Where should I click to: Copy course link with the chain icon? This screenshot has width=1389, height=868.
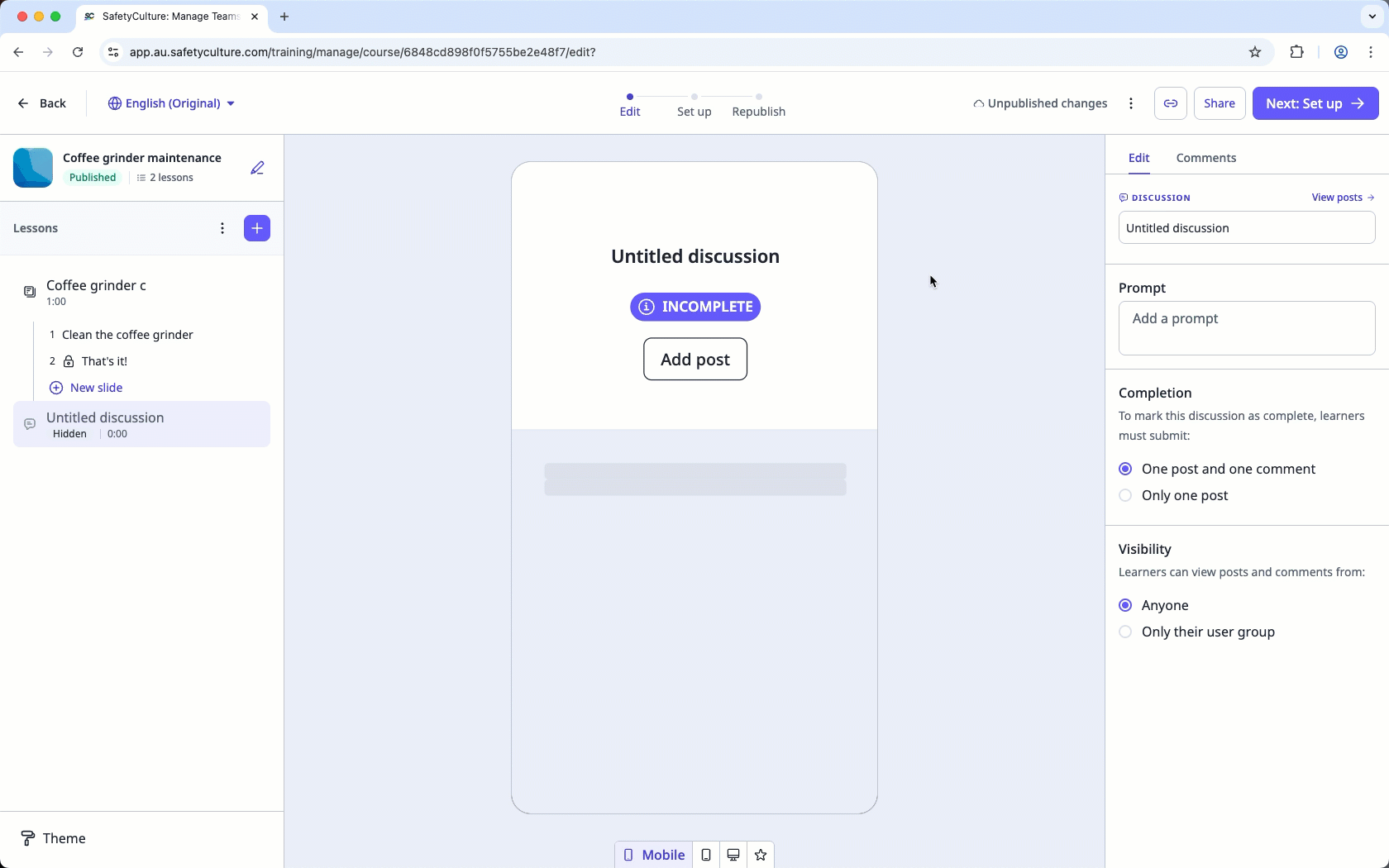1171,103
